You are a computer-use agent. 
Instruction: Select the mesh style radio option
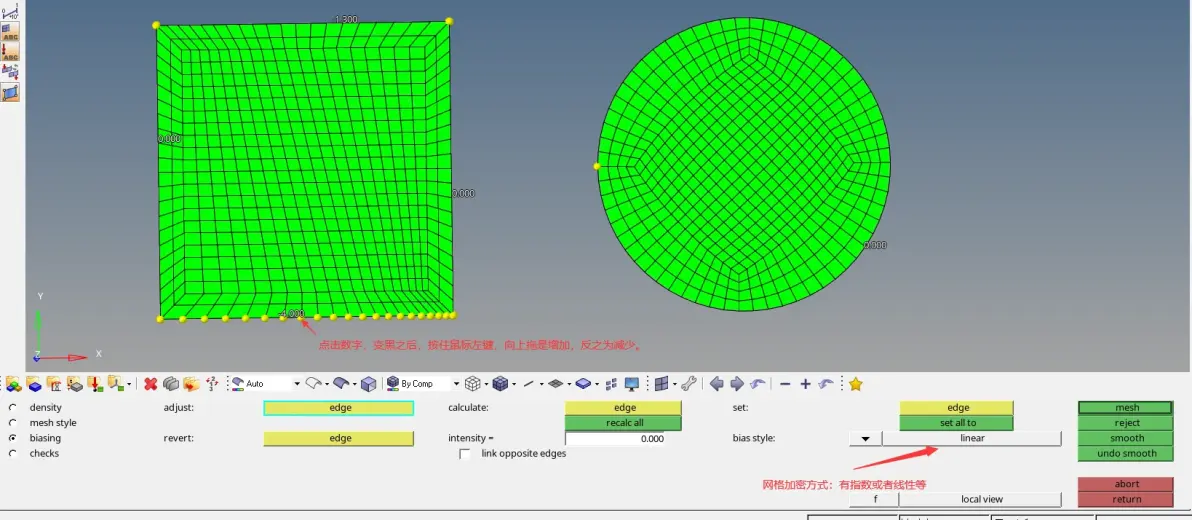[12, 423]
